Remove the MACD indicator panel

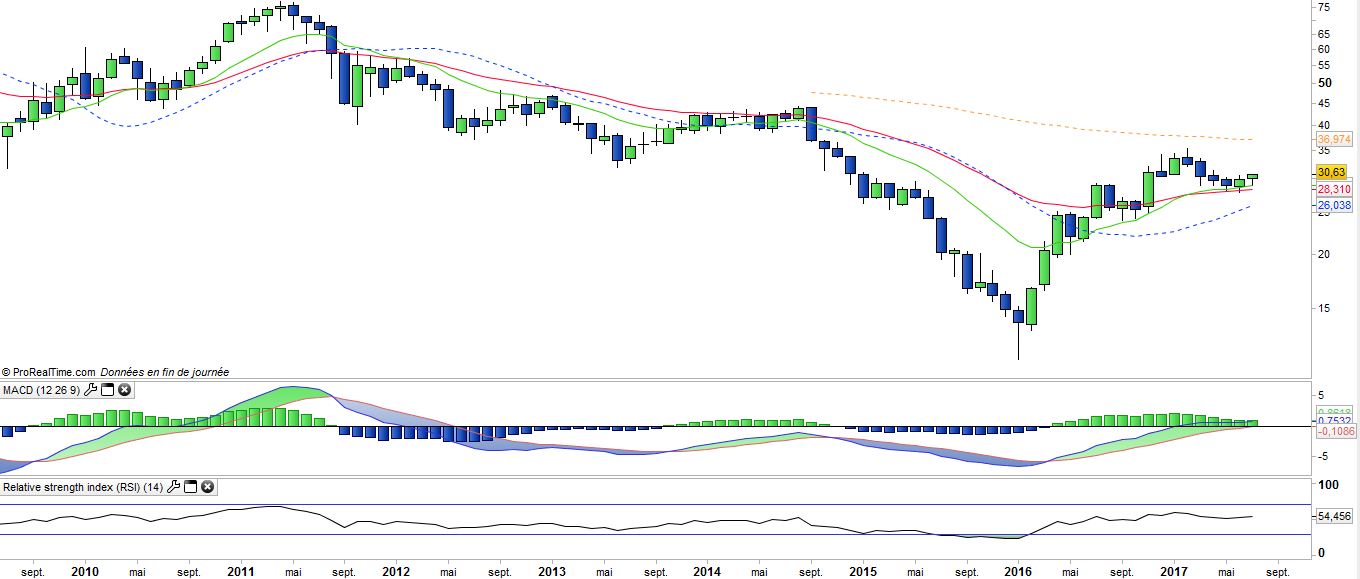(x=124, y=390)
